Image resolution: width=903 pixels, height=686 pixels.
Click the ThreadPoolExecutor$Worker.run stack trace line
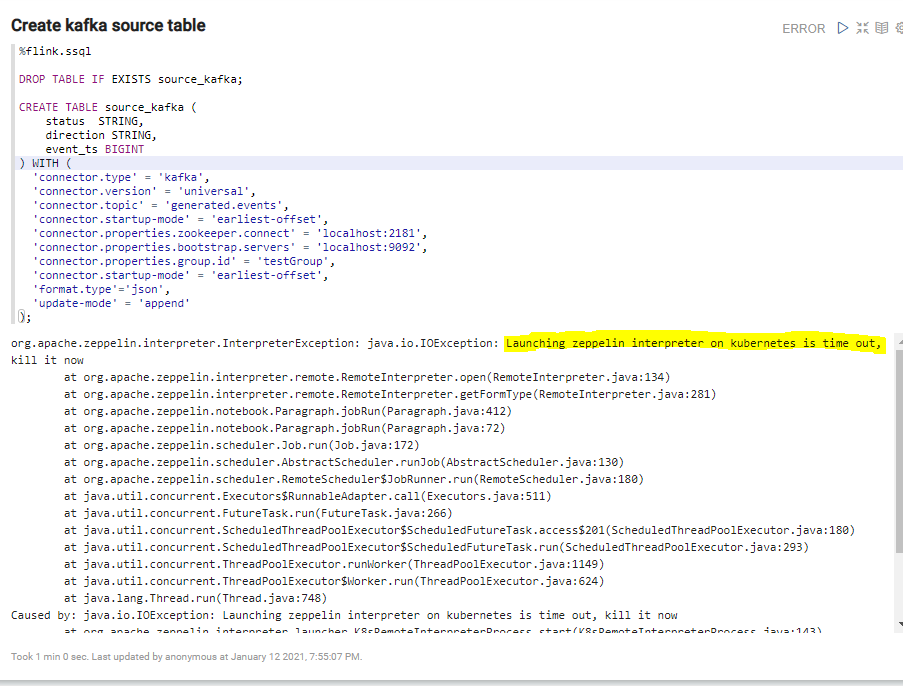tap(335, 581)
